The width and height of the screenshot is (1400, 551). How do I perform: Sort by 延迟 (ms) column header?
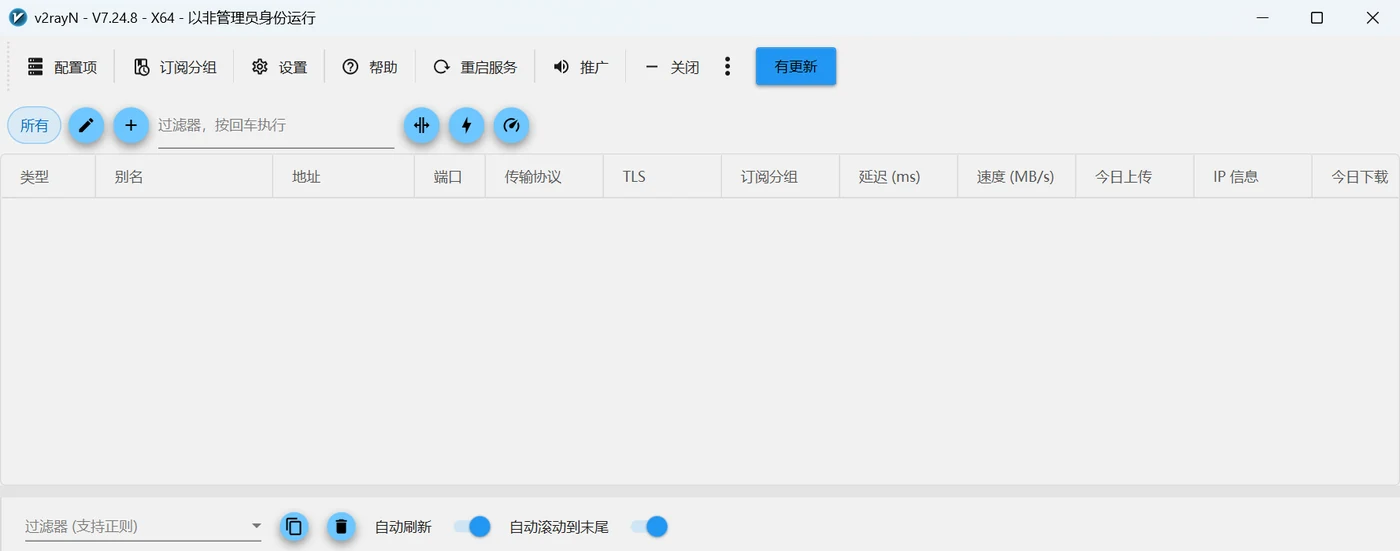898,176
